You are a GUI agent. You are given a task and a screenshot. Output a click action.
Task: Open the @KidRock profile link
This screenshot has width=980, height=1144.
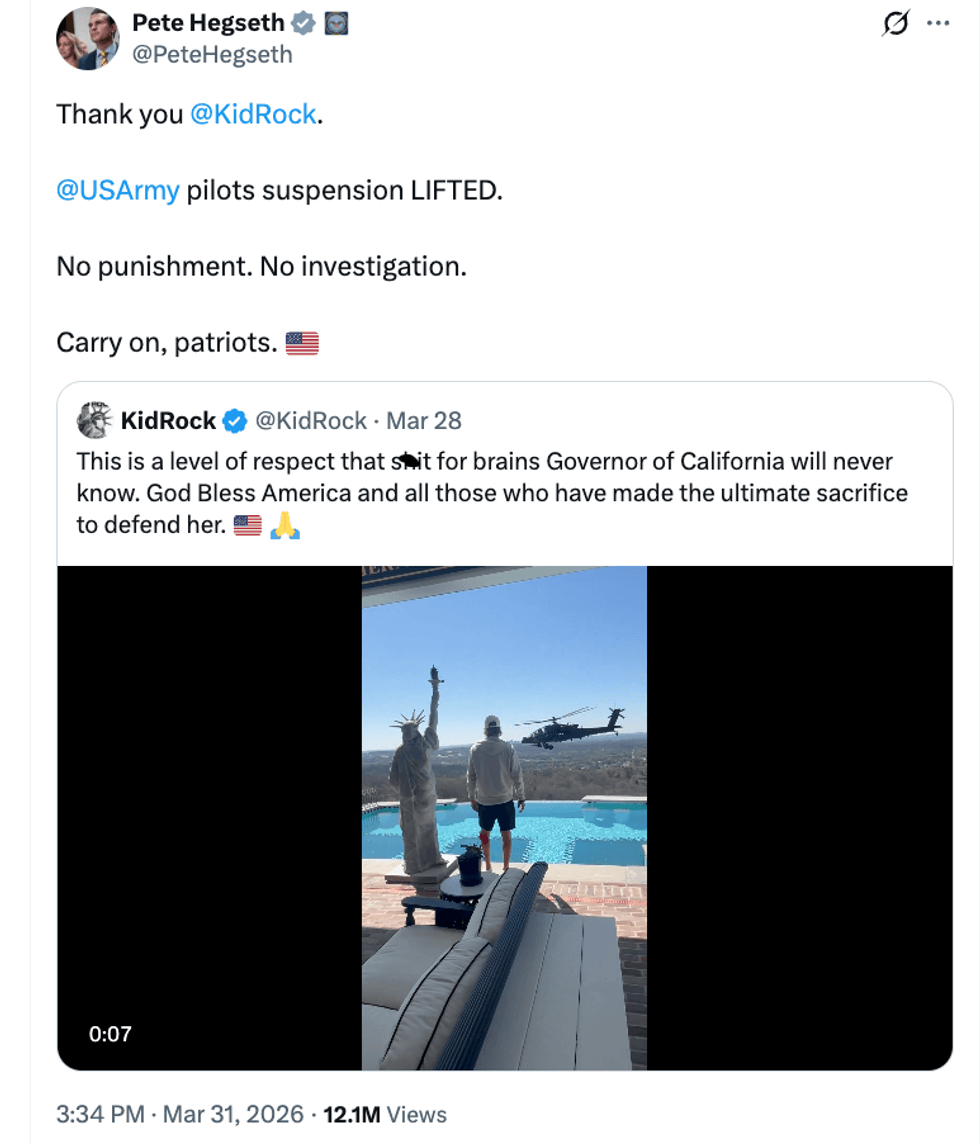point(252,114)
